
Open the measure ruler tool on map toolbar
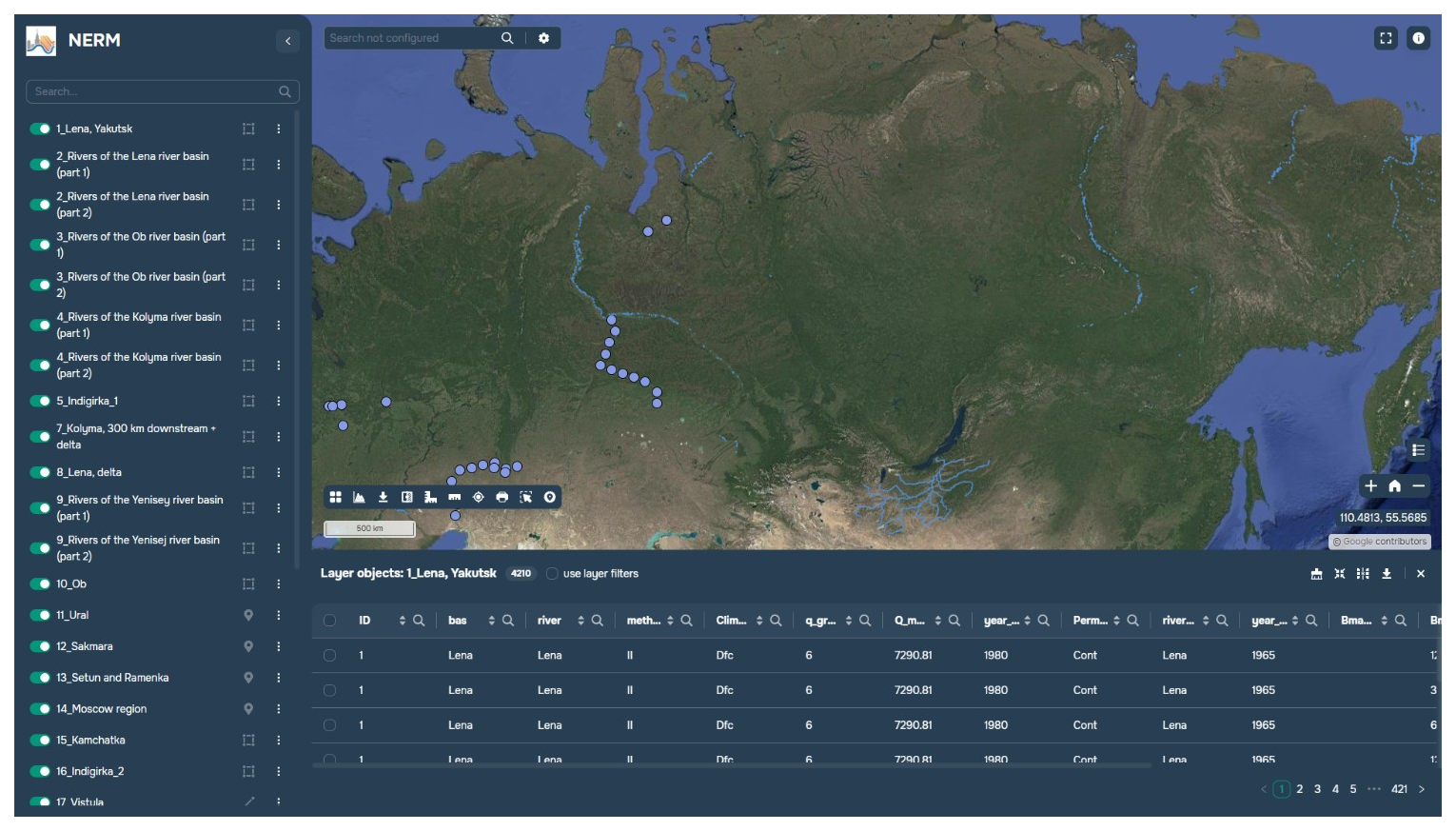point(455,497)
